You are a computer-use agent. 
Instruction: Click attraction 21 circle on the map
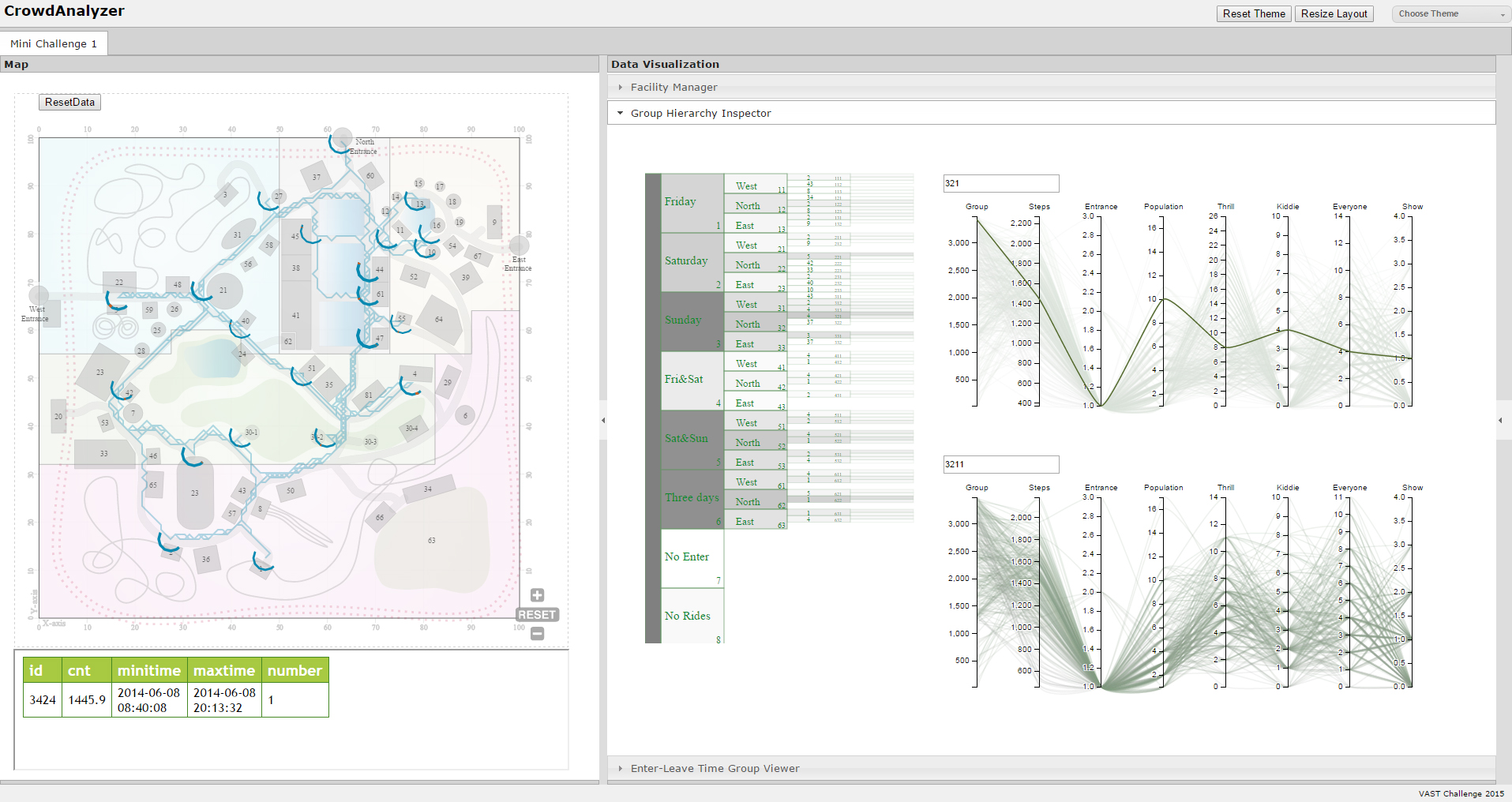[223, 290]
